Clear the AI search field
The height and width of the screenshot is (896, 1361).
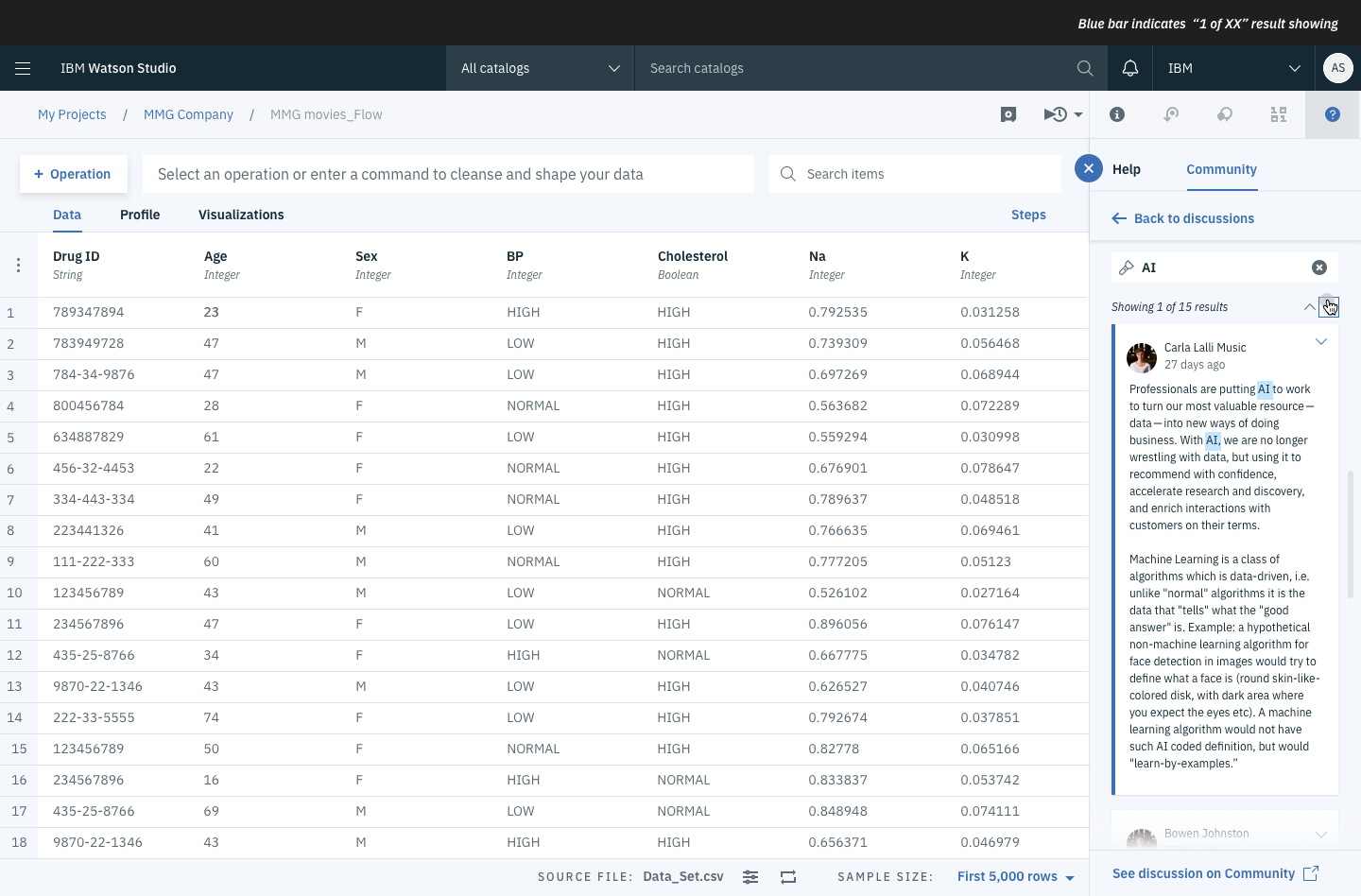tap(1318, 267)
